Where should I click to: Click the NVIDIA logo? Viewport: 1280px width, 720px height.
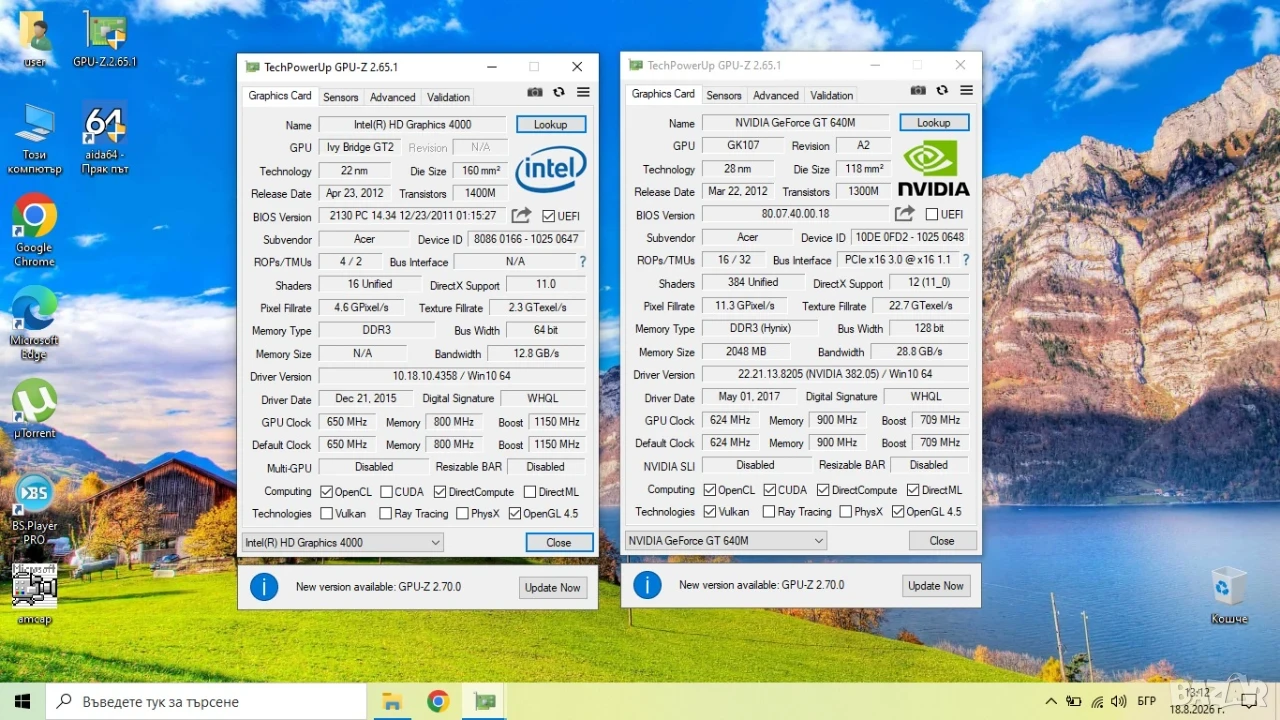pos(933,168)
